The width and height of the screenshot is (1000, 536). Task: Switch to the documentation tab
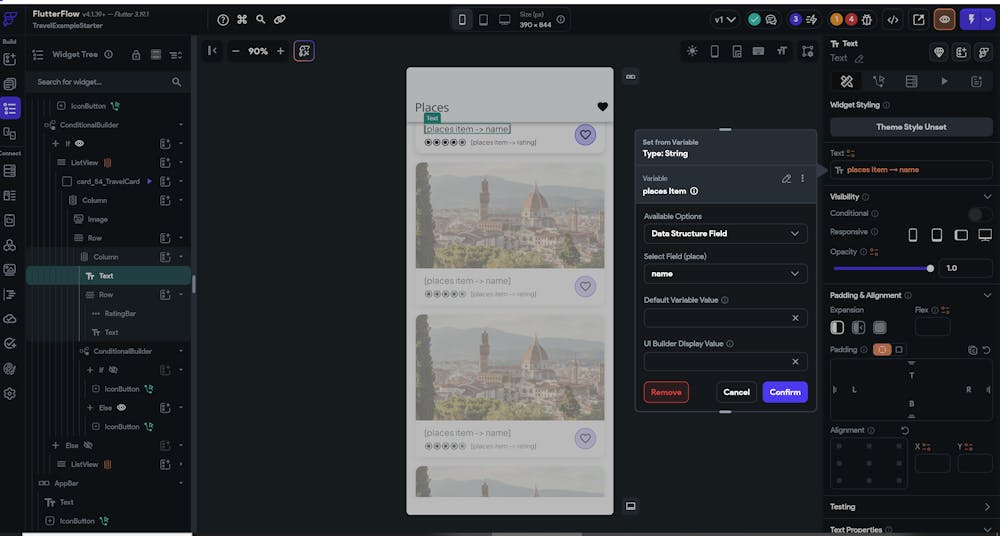coord(976,81)
